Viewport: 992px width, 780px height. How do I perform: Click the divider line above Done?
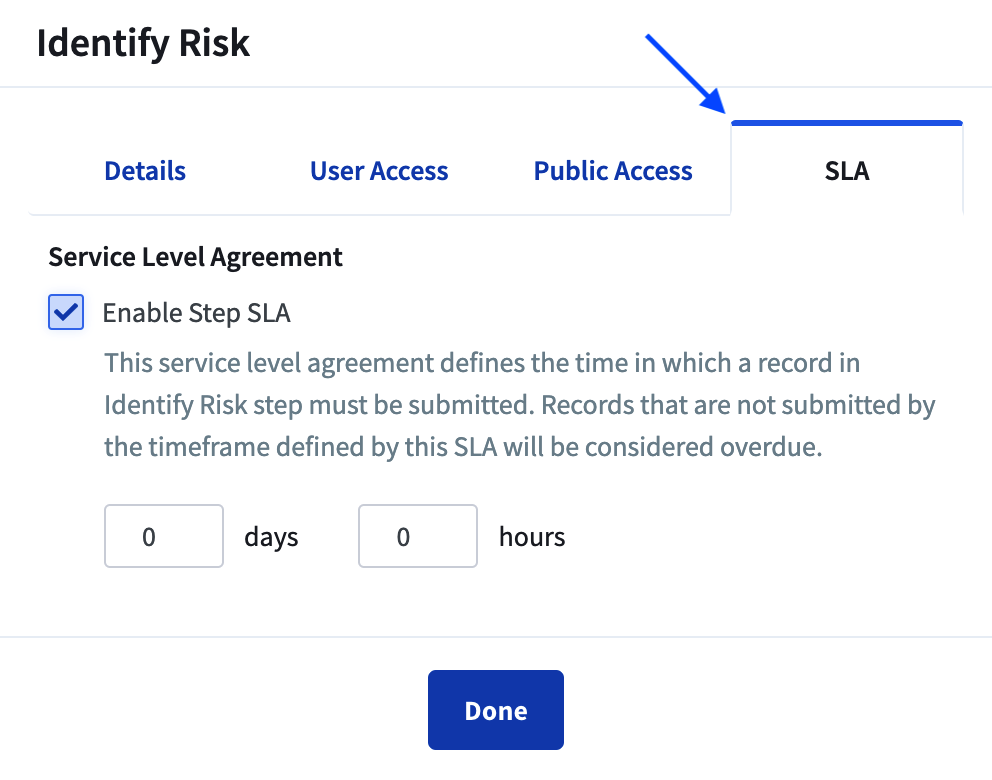point(496,637)
